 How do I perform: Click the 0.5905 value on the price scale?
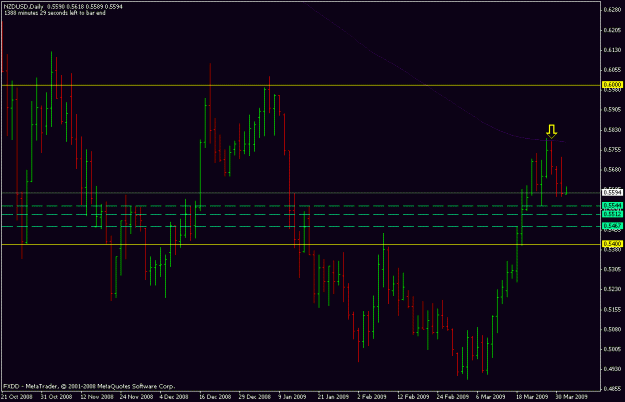[x=612, y=110]
